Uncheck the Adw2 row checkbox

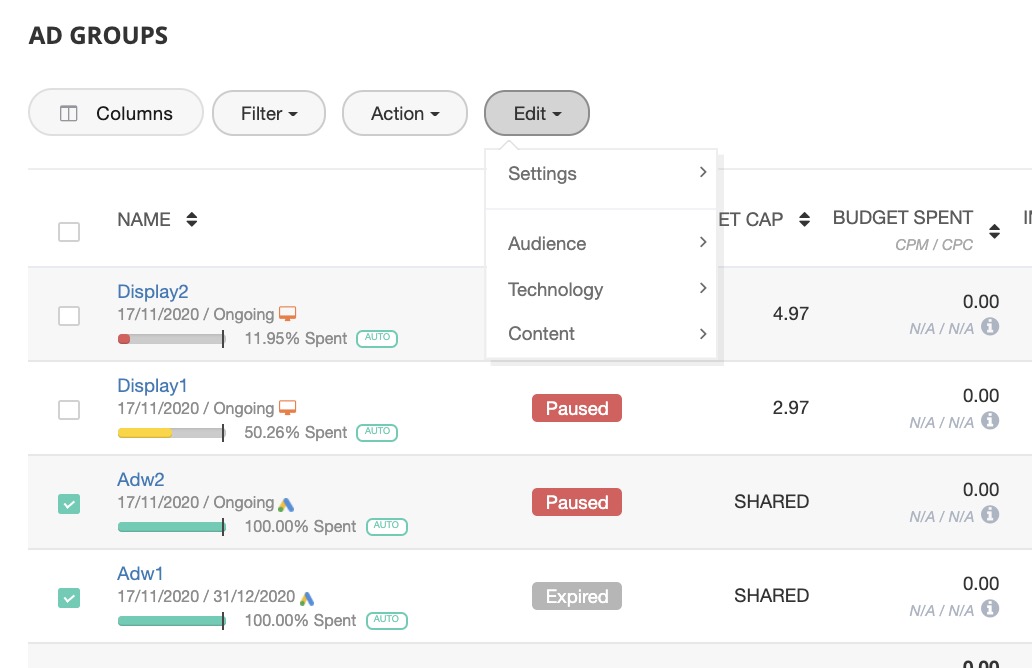point(69,504)
